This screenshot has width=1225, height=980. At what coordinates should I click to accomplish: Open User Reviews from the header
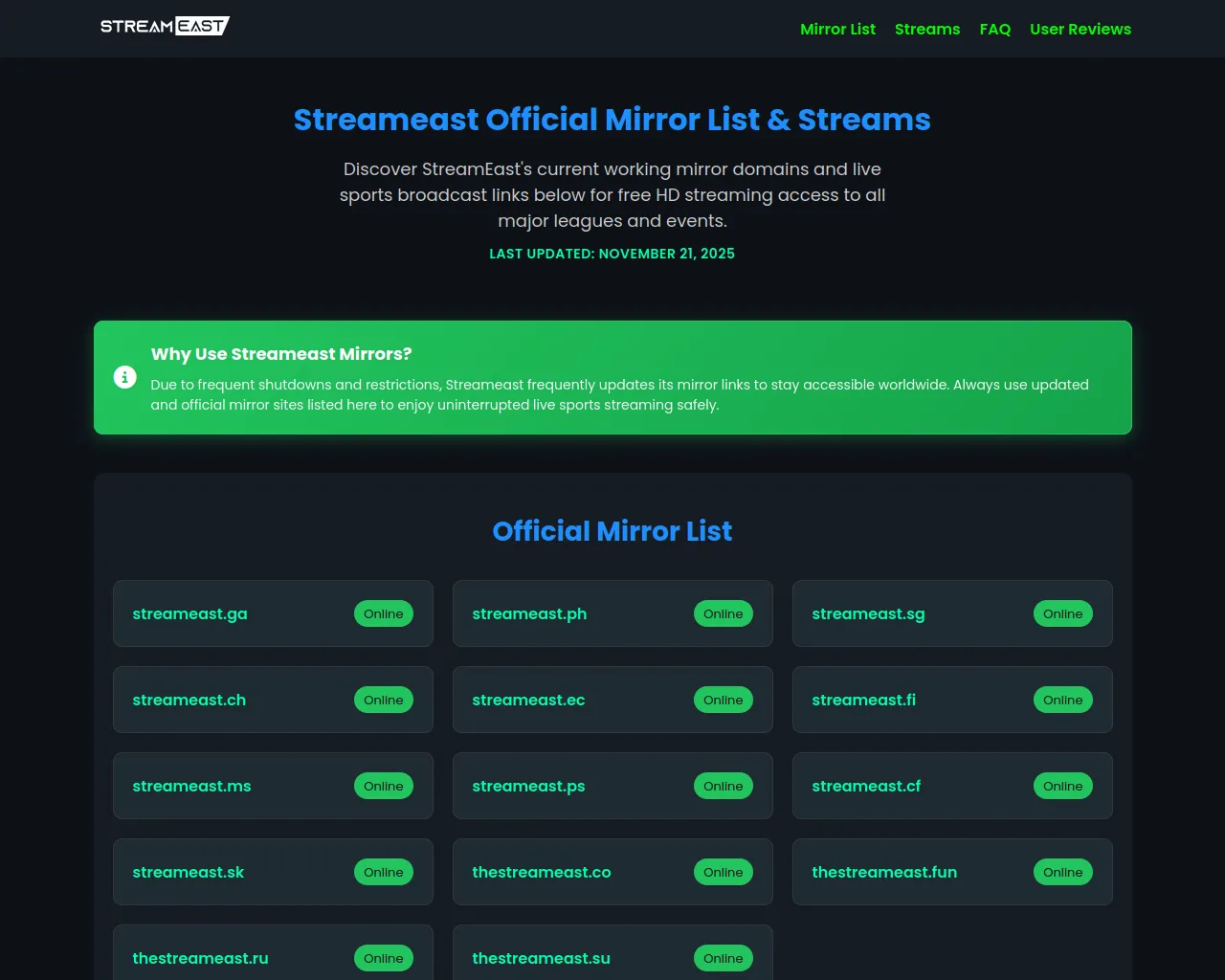(x=1080, y=29)
